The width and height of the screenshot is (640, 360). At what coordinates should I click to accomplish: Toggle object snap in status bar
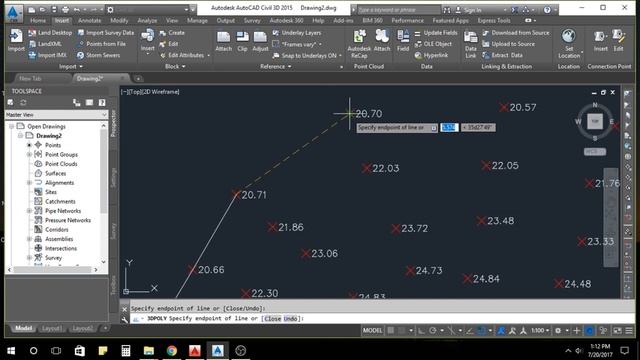click(481, 331)
